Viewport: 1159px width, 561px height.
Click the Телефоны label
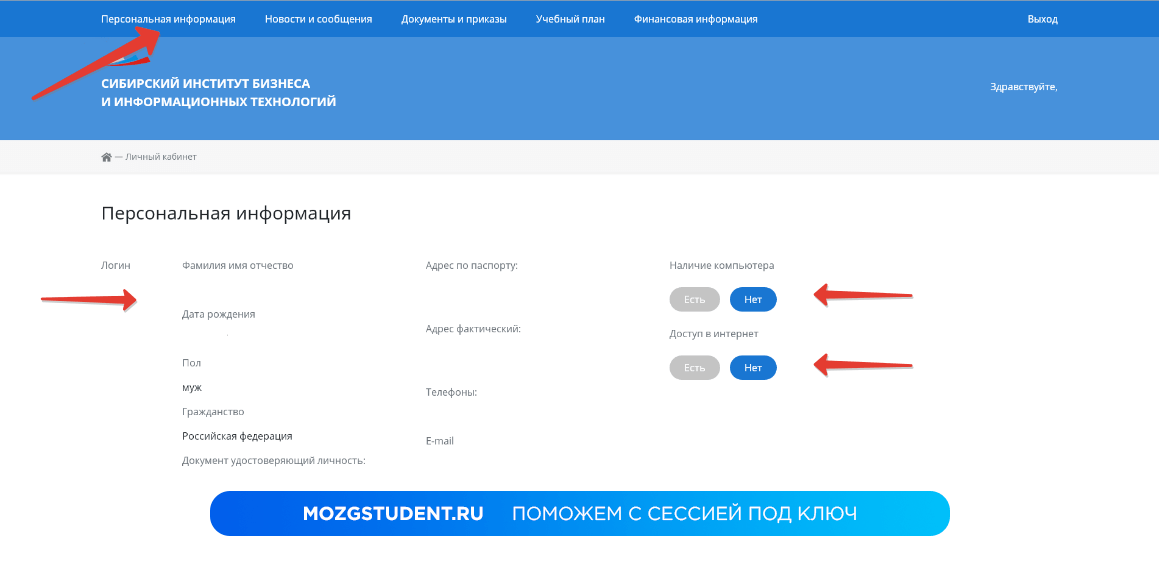452,392
